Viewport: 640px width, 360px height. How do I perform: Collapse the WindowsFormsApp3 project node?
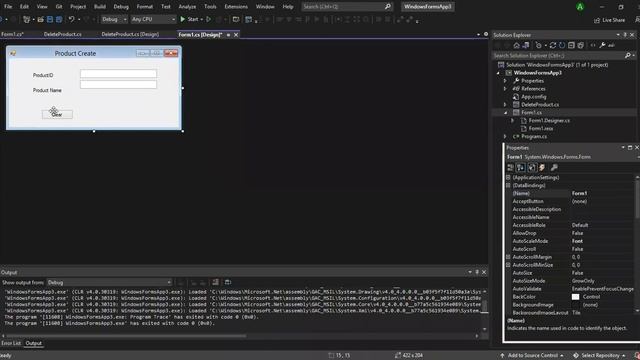(x=498, y=73)
